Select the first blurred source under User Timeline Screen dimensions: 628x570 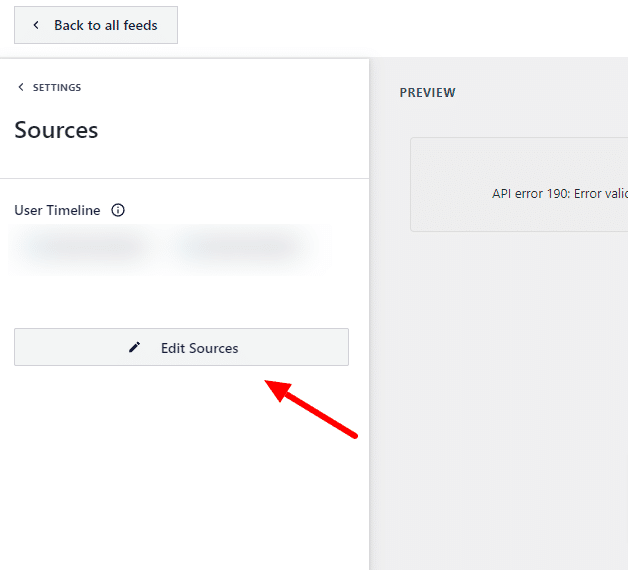(x=83, y=246)
